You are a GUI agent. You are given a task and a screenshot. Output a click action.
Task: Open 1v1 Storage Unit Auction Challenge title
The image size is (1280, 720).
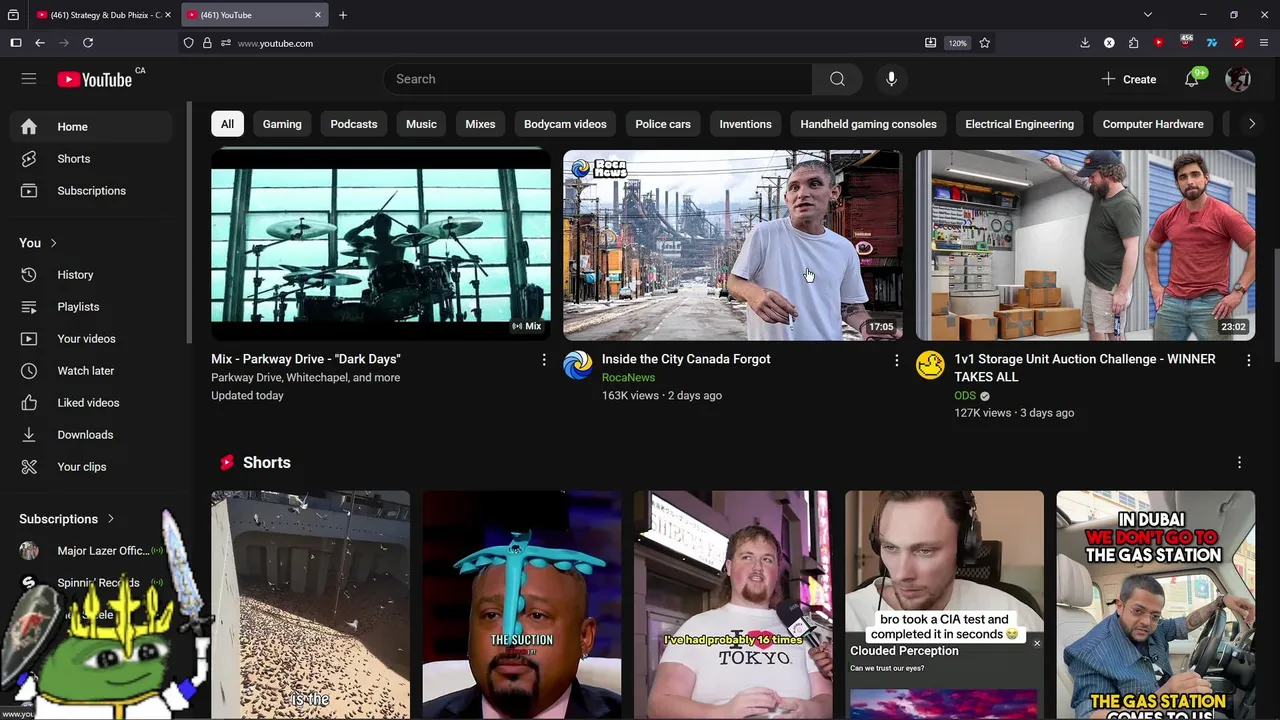click(1085, 368)
